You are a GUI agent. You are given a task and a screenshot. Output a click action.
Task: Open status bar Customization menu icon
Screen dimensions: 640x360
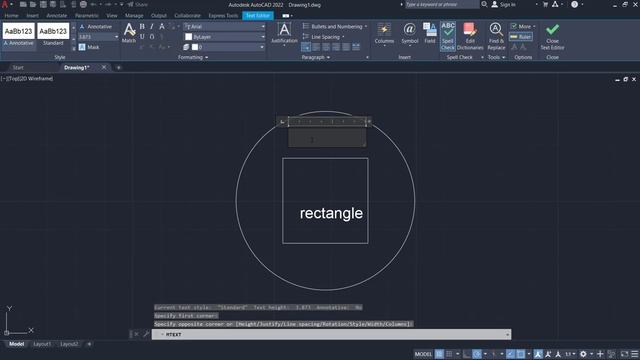[635, 354]
